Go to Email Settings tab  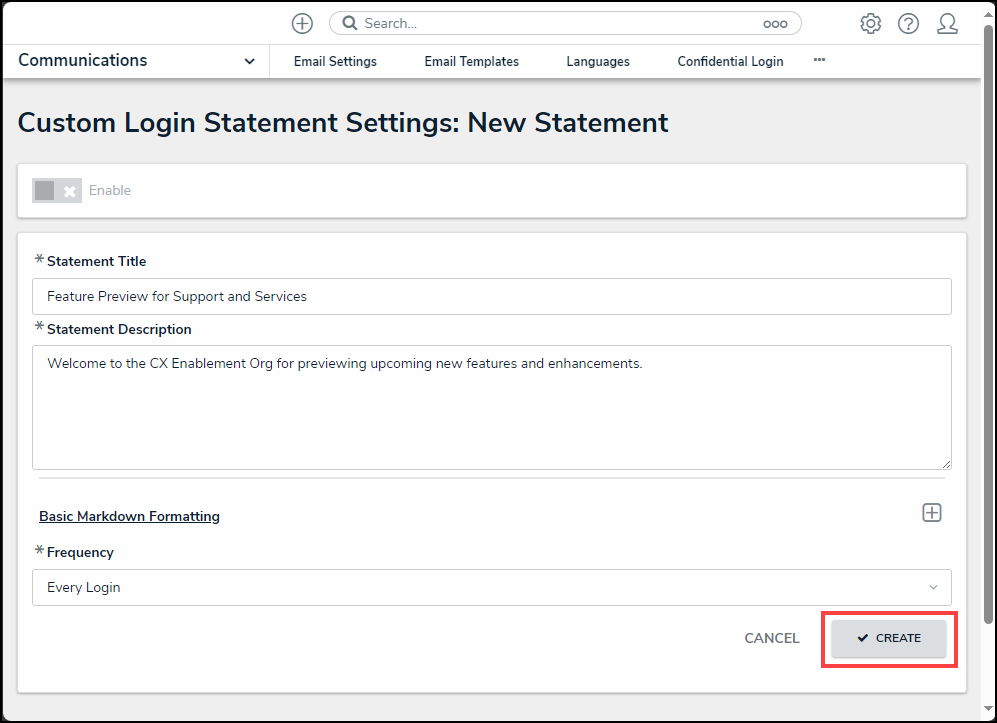coord(335,61)
